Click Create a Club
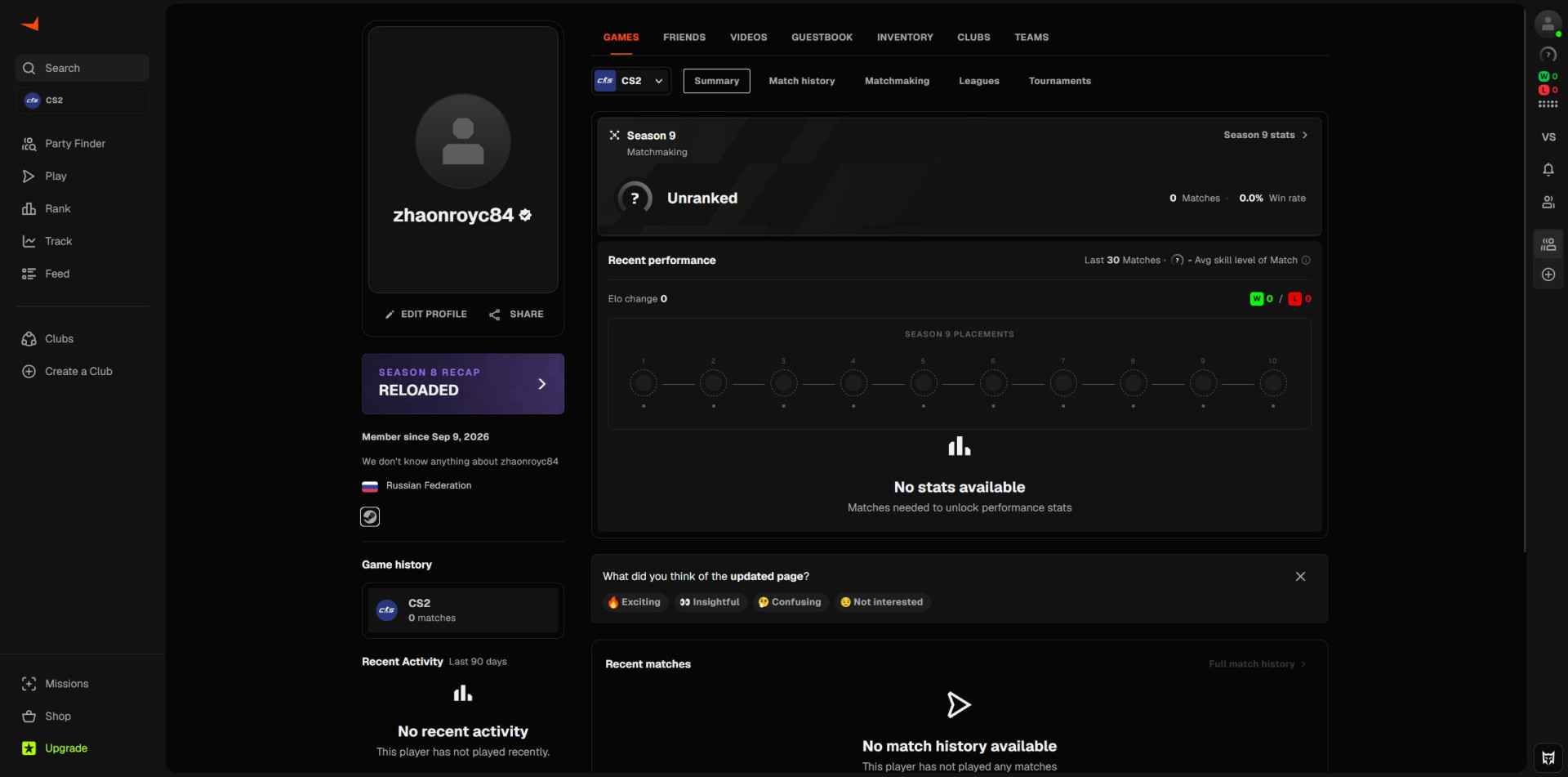1568x777 pixels. point(78,372)
